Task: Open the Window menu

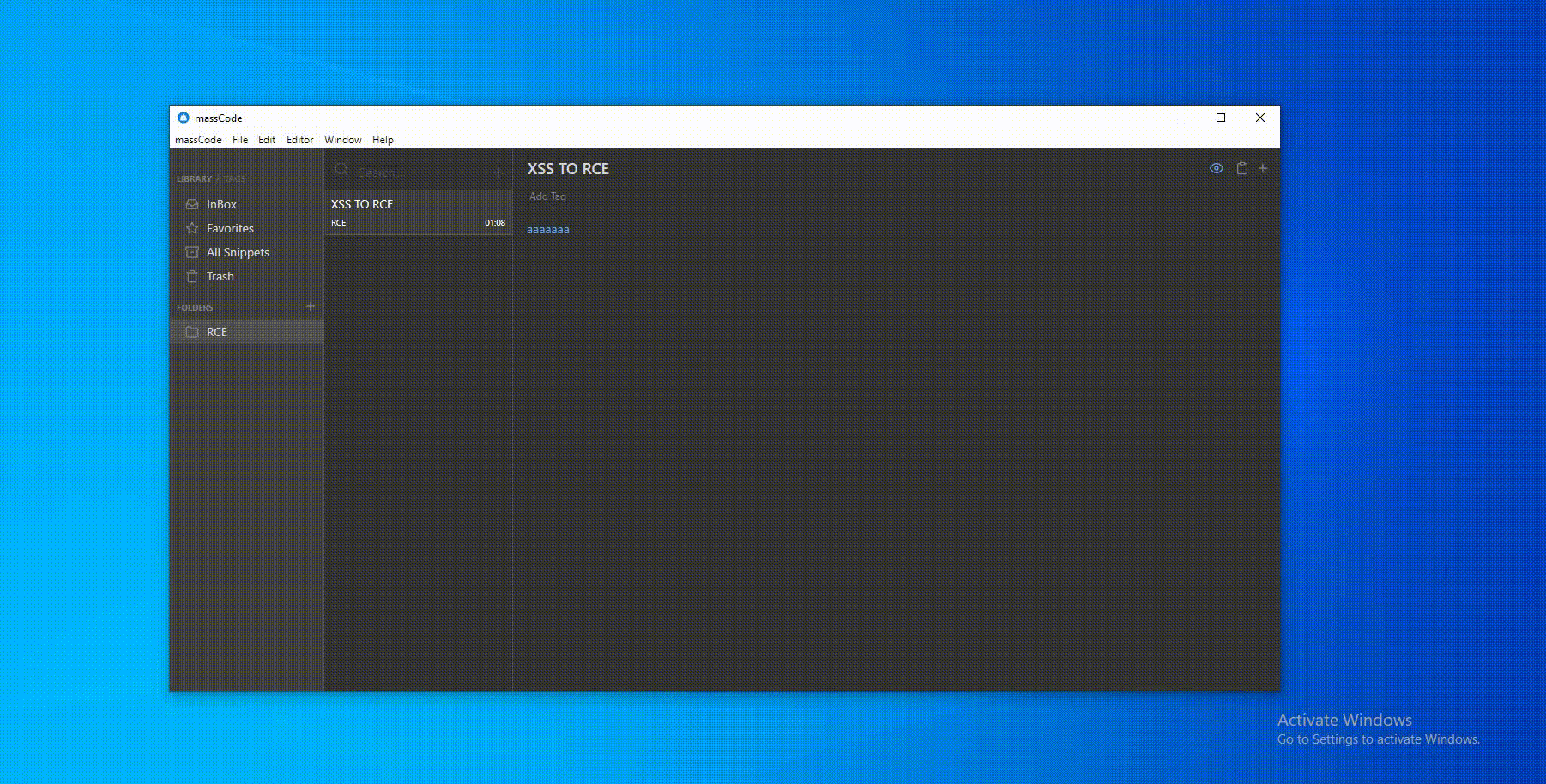Action: click(x=342, y=140)
